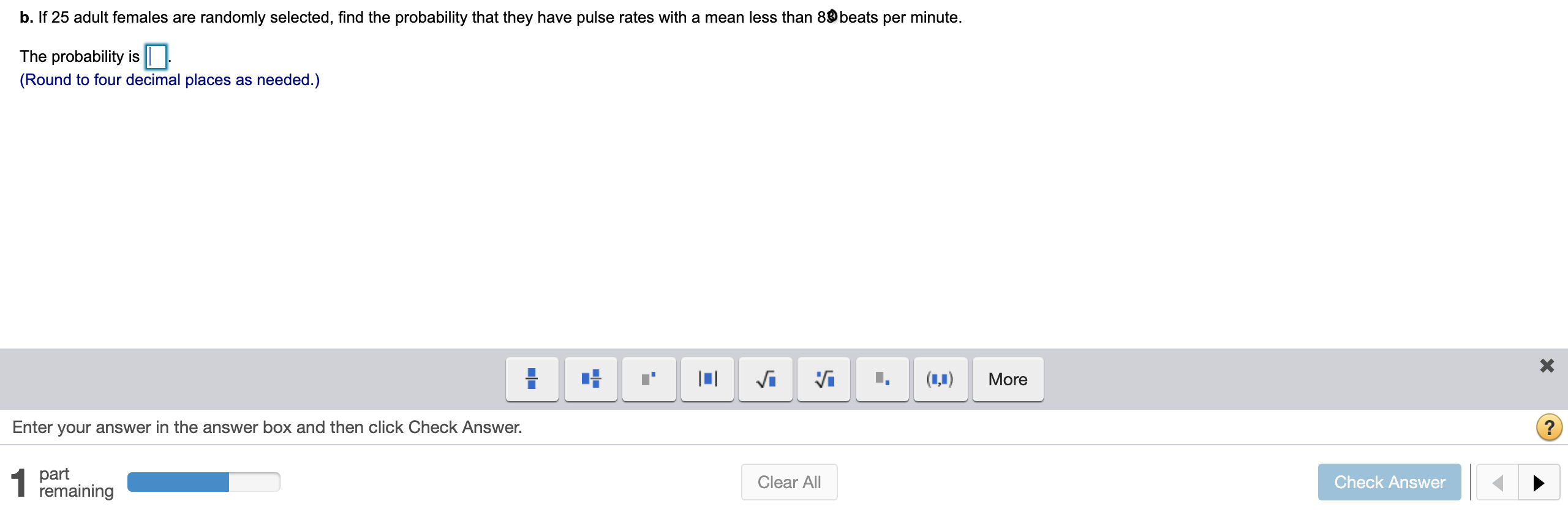Screen dimensions: 1568x520
Task: Insert an ordered pair template
Action: 940,379
